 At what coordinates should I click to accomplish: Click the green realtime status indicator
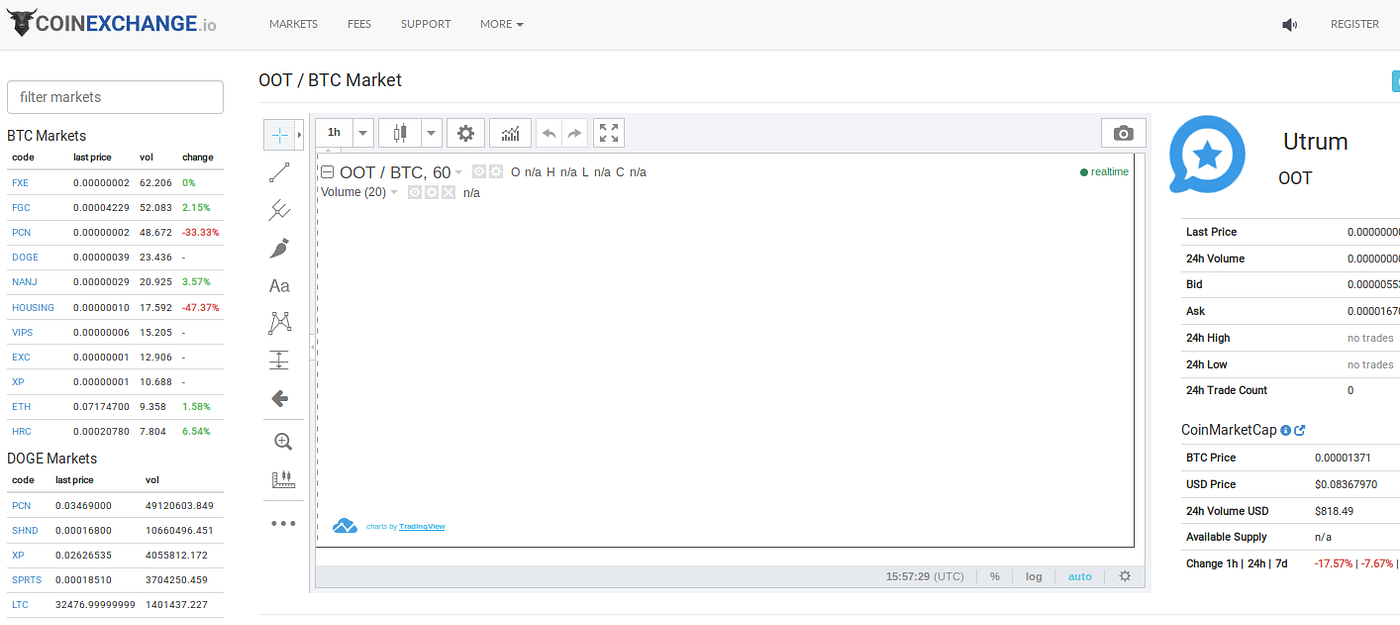[1104, 172]
